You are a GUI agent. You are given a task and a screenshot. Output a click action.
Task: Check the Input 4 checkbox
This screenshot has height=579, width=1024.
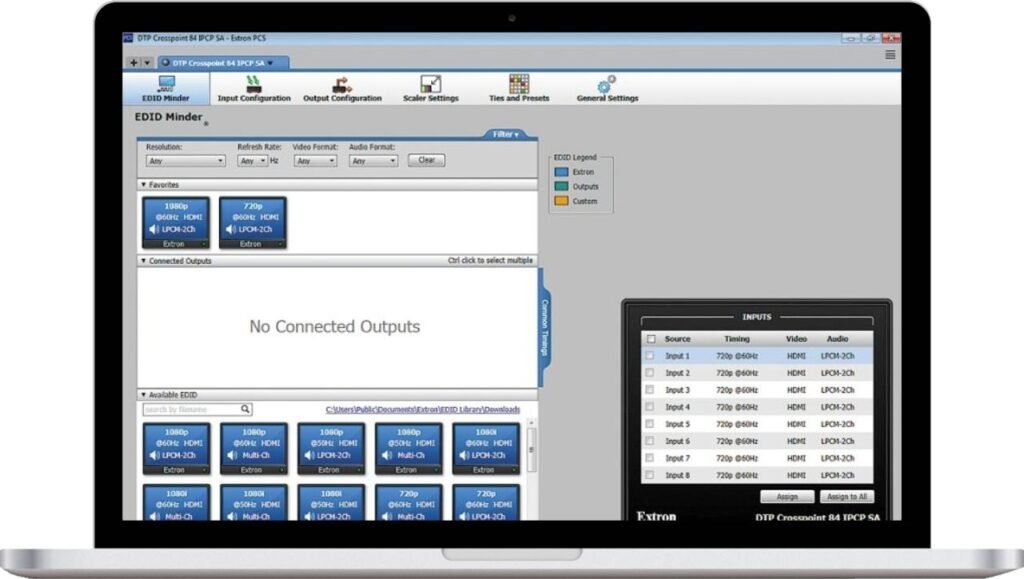(649, 407)
